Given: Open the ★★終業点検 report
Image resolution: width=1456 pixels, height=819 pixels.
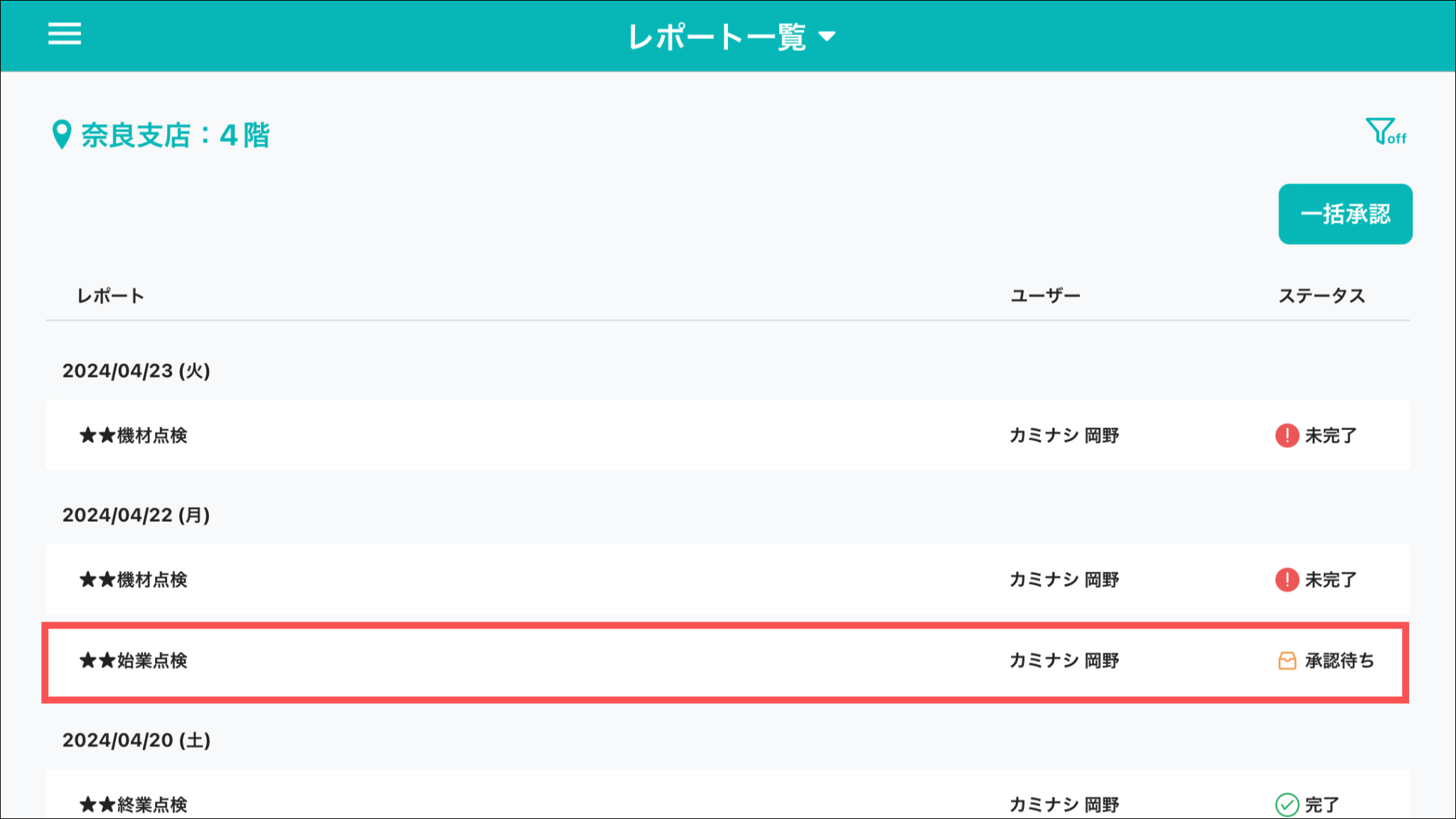Looking at the screenshot, I should tap(134, 805).
